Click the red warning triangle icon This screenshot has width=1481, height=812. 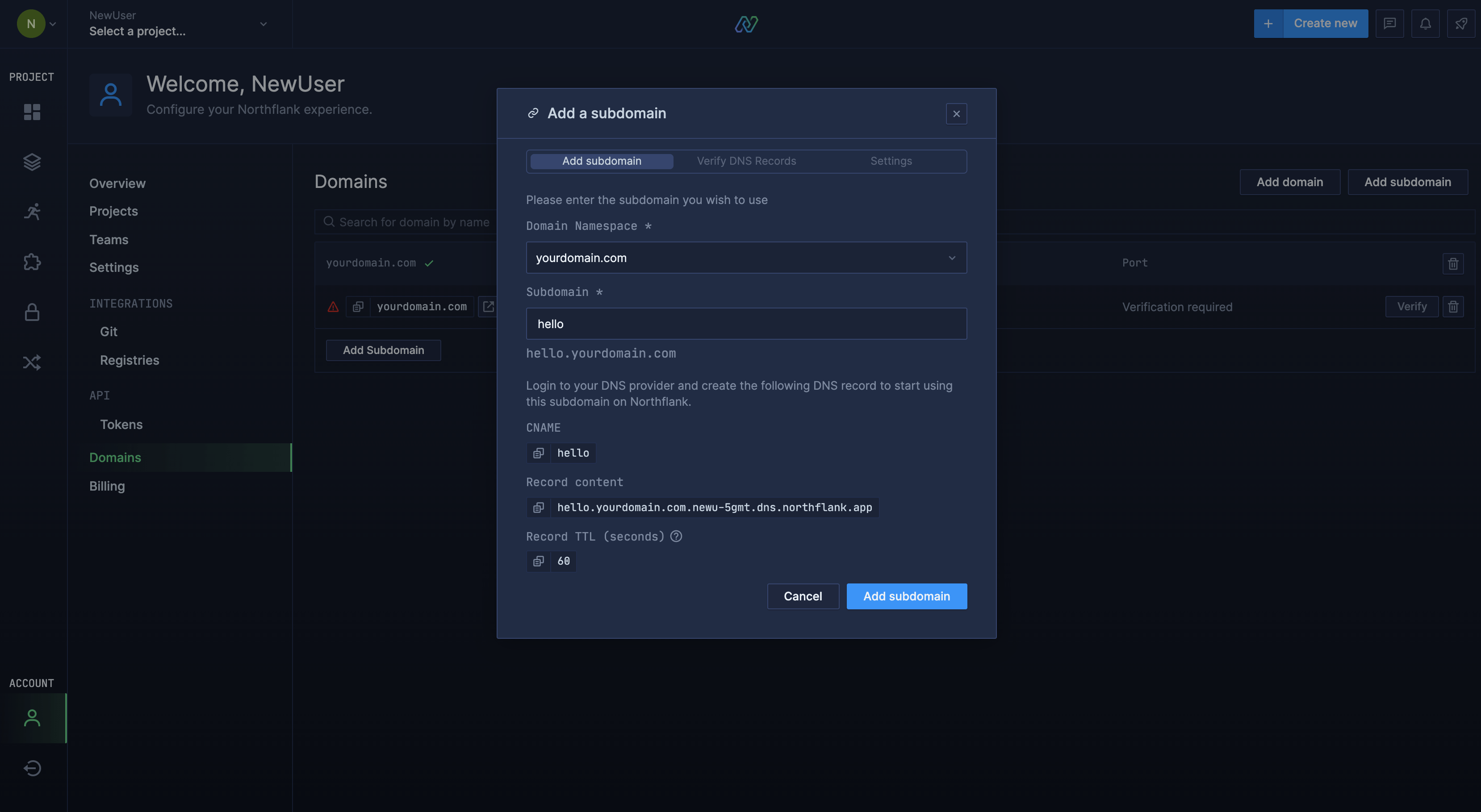coord(333,307)
